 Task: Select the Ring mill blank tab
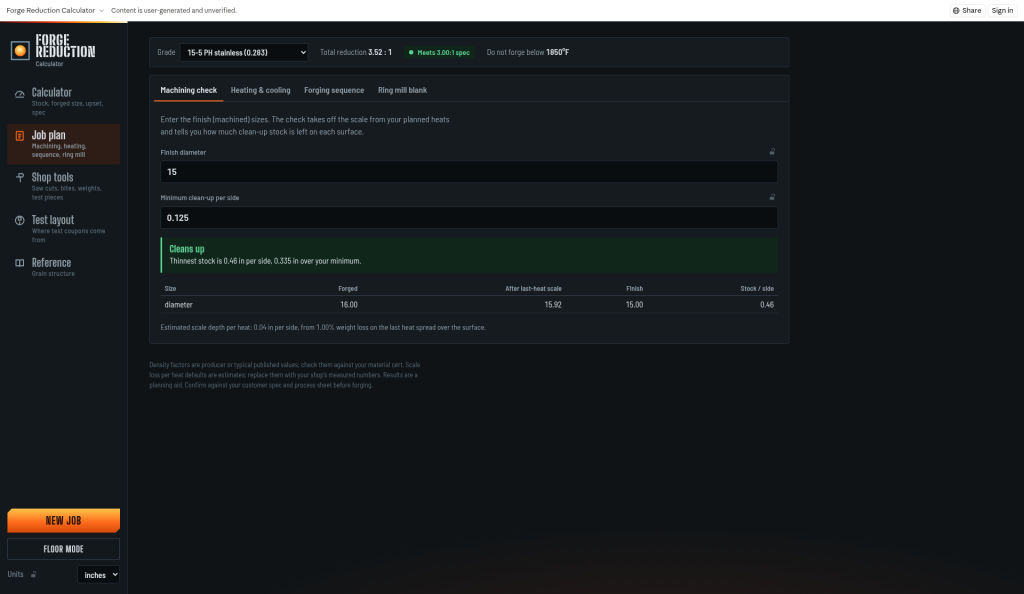tap(402, 90)
